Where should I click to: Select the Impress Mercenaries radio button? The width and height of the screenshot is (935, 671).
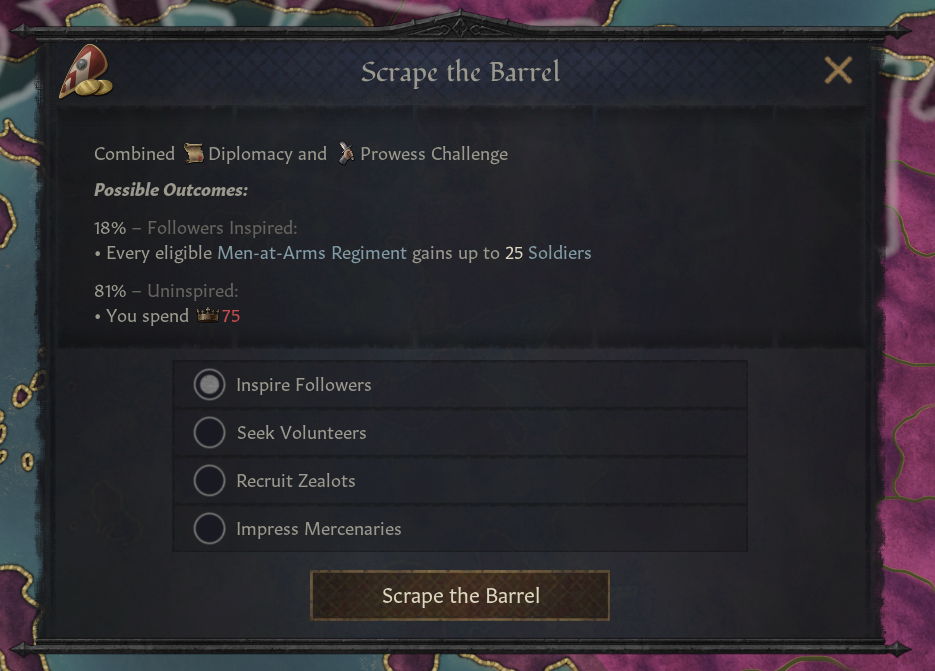coord(209,529)
